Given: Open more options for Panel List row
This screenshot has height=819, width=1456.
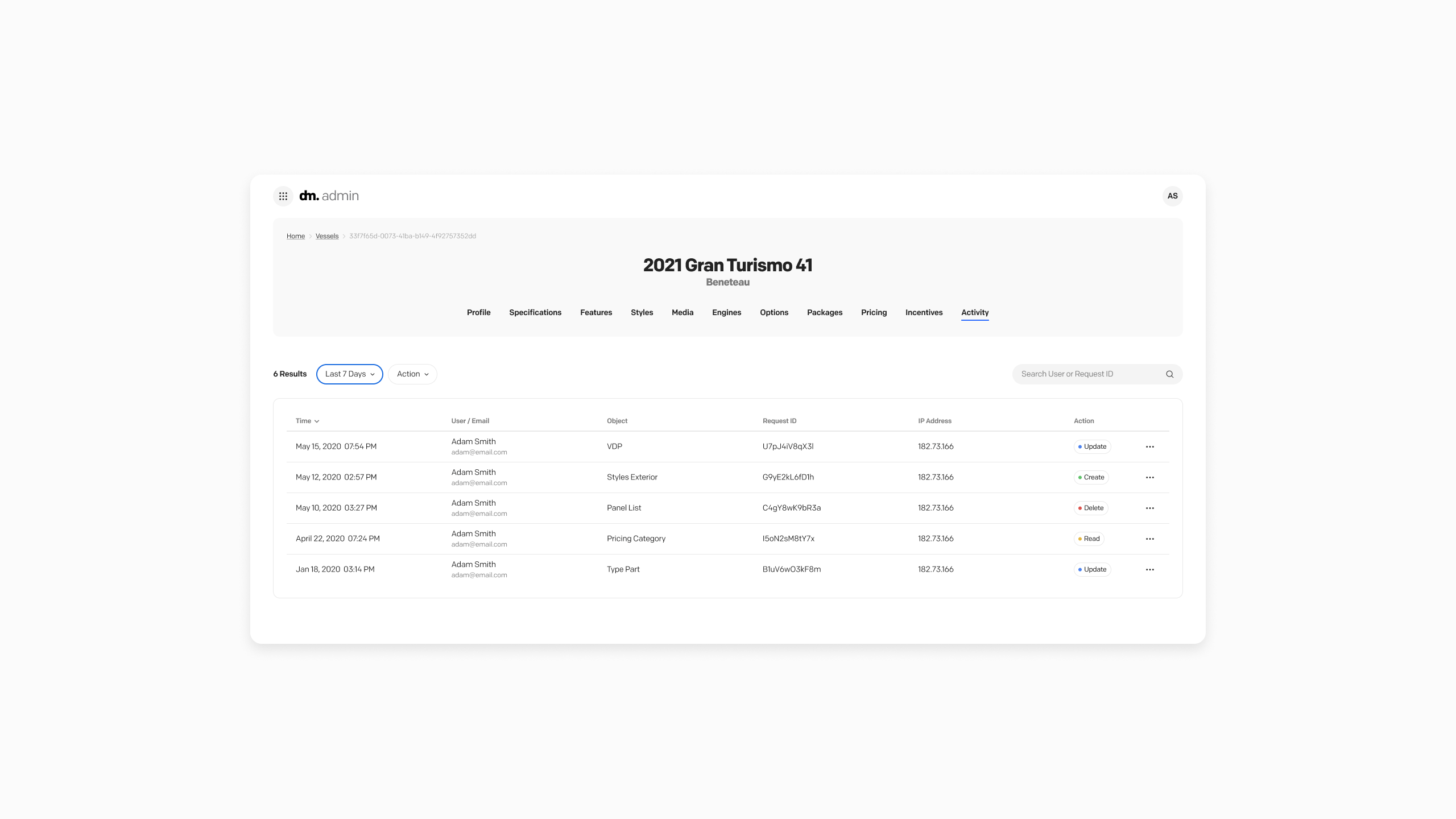Looking at the screenshot, I should click(x=1149, y=508).
